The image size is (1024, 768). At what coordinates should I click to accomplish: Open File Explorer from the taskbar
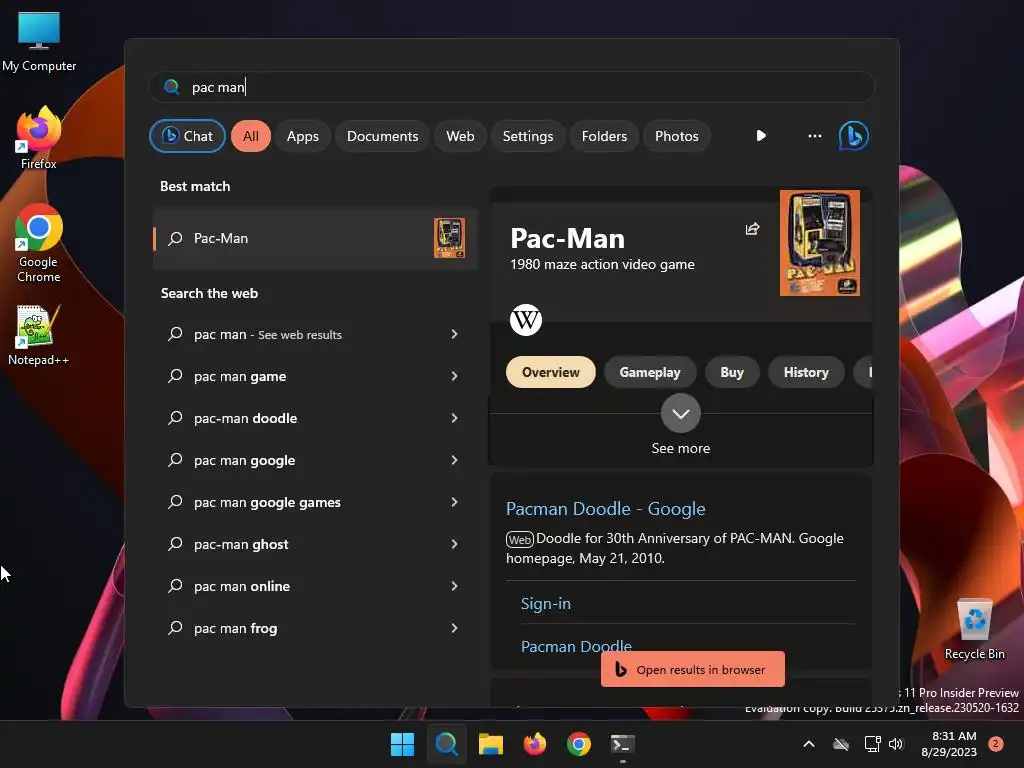pyautogui.click(x=490, y=744)
